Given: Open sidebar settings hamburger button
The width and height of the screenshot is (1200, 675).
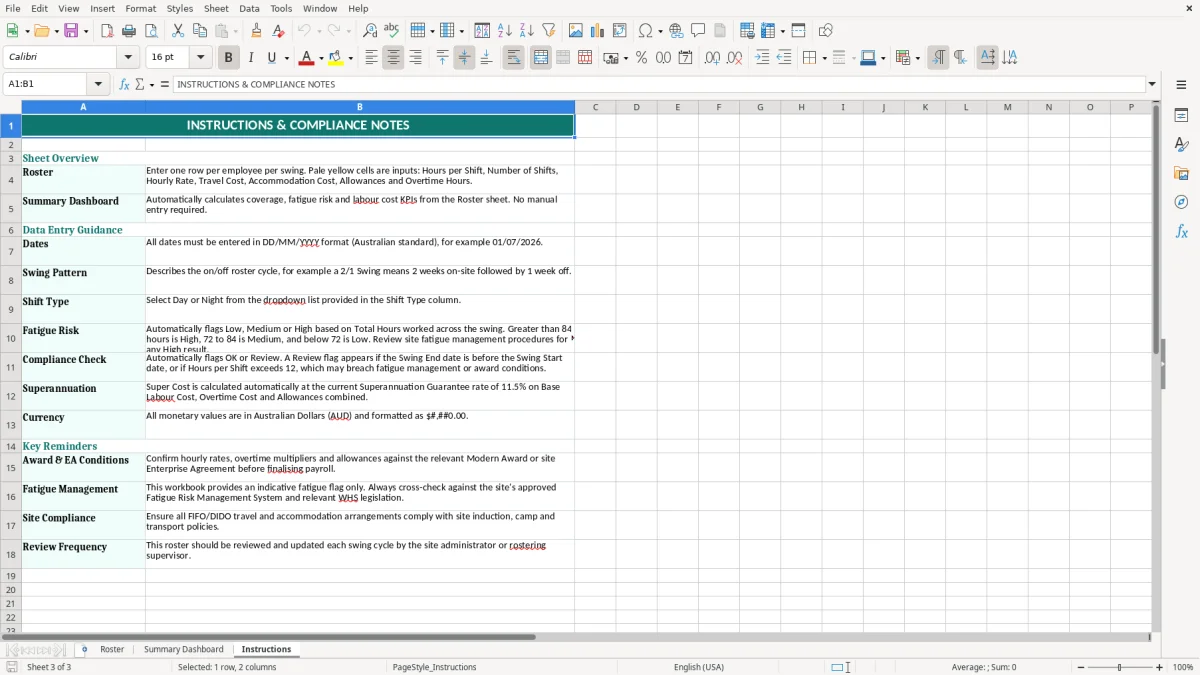Looking at the screenshot, I should (1181, 85).
